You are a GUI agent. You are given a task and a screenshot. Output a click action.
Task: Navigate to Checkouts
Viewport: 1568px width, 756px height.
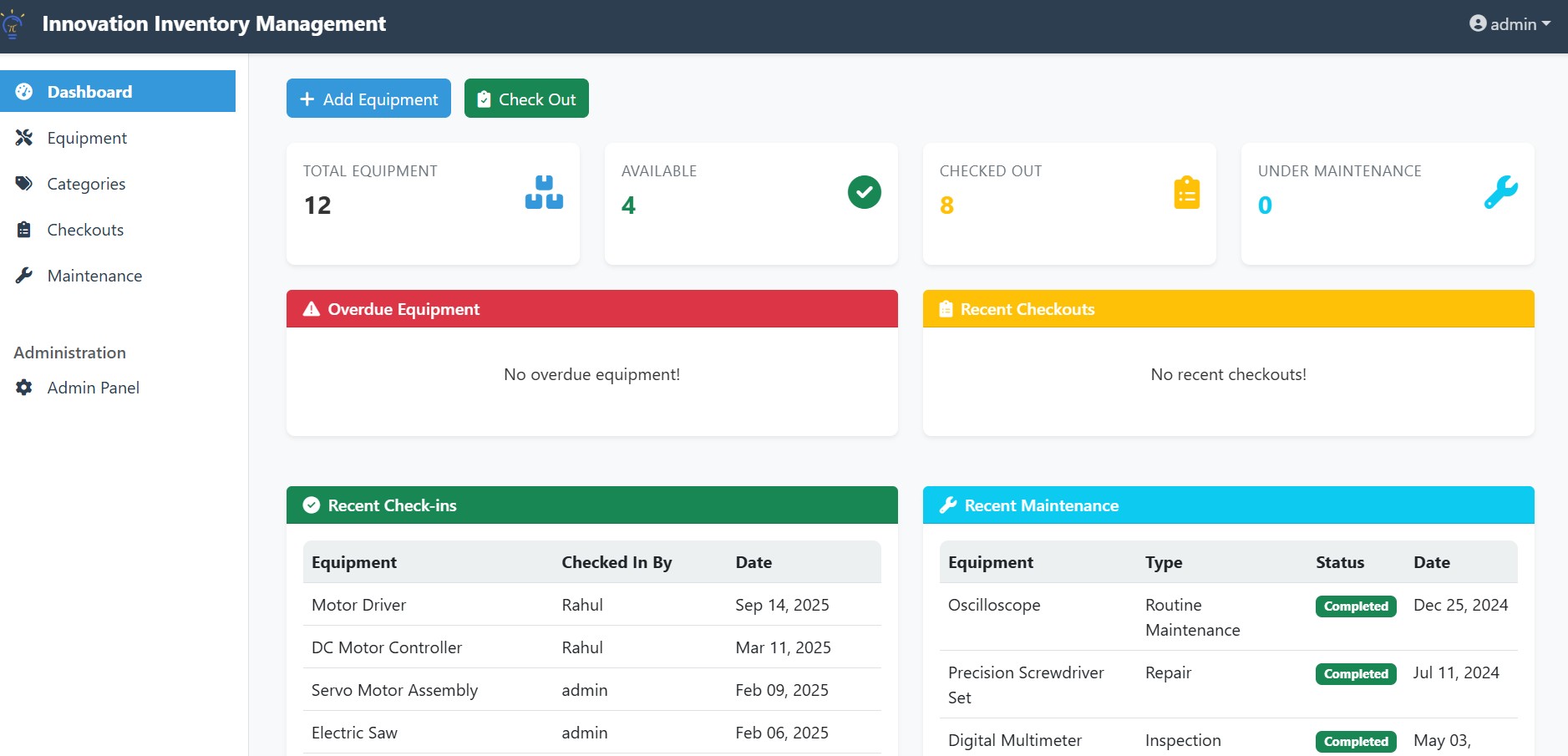click(118, 230)
